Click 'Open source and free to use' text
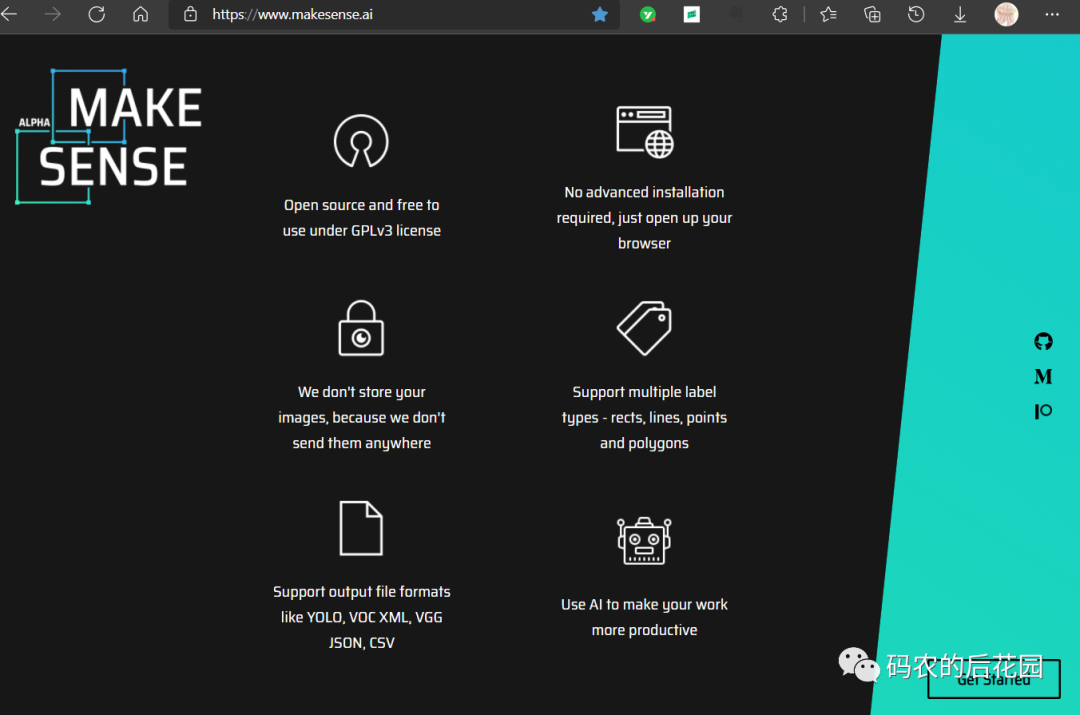The height and width of the screenshot is (715, 1080). click(x=362, y=218)
